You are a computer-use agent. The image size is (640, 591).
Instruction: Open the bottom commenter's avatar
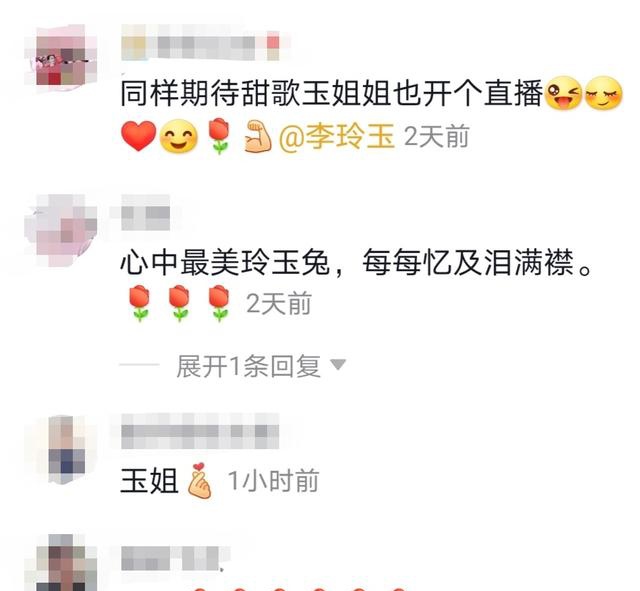[x=67, y=563]
